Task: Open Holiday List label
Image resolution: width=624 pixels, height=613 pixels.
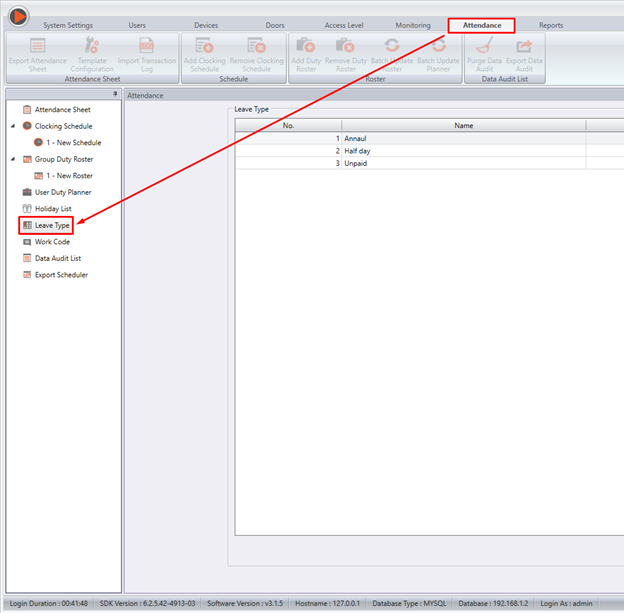Action: click(x=53, y=209)
